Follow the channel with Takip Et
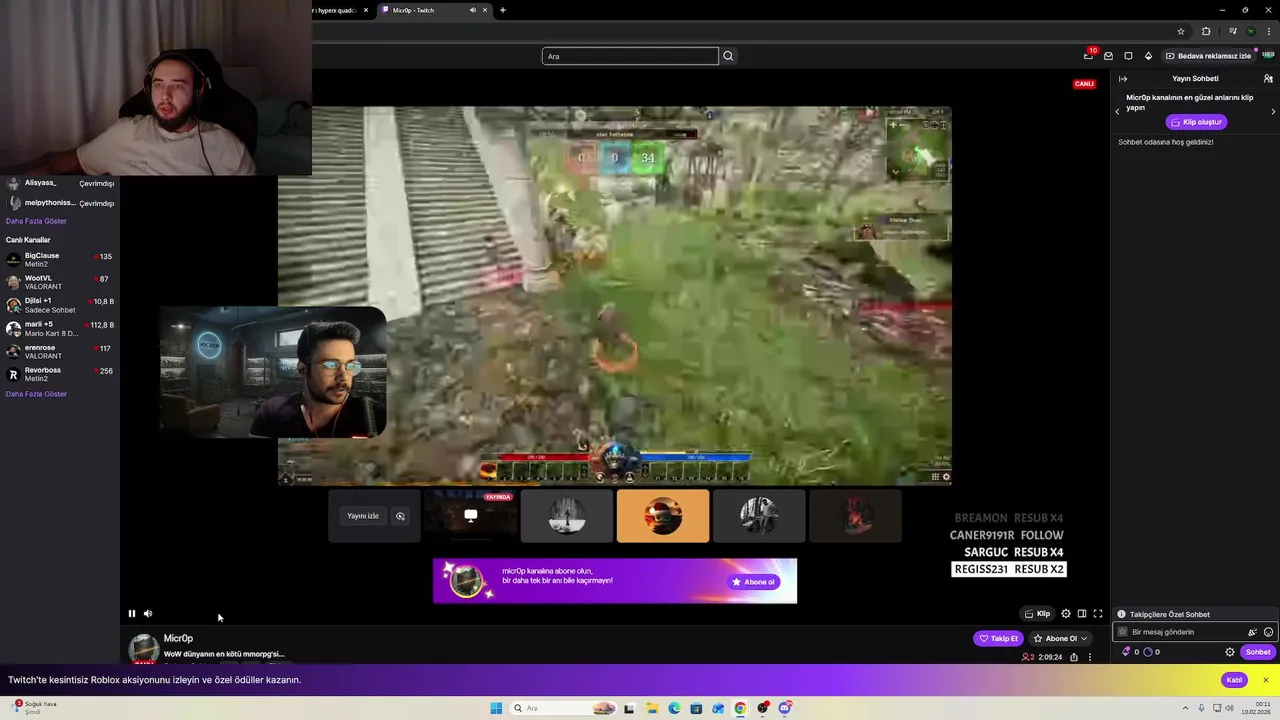This screenshot has height=720, width=1280. (x=998, y=638)
